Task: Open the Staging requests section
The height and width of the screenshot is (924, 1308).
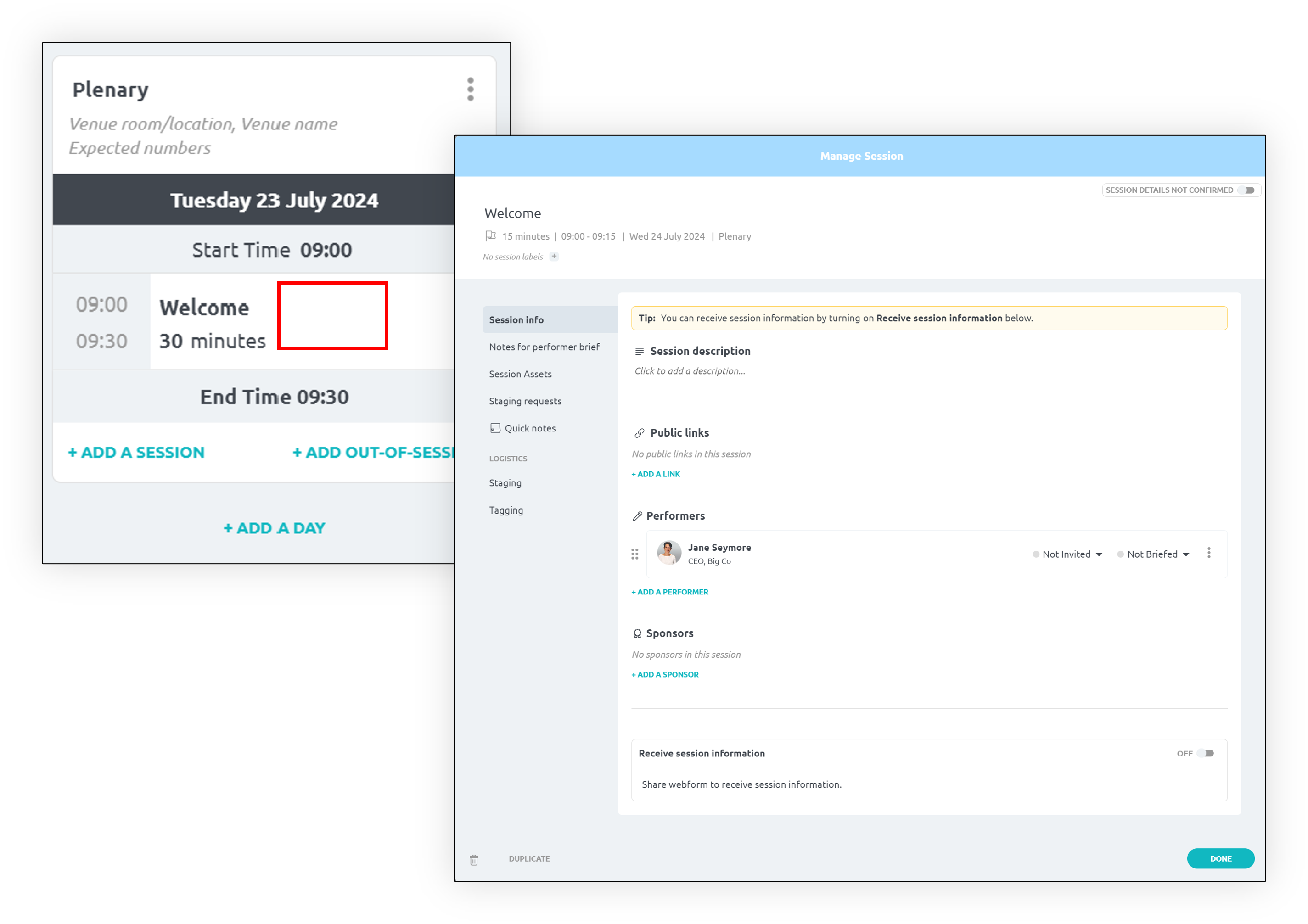Action: click(525, 401)
